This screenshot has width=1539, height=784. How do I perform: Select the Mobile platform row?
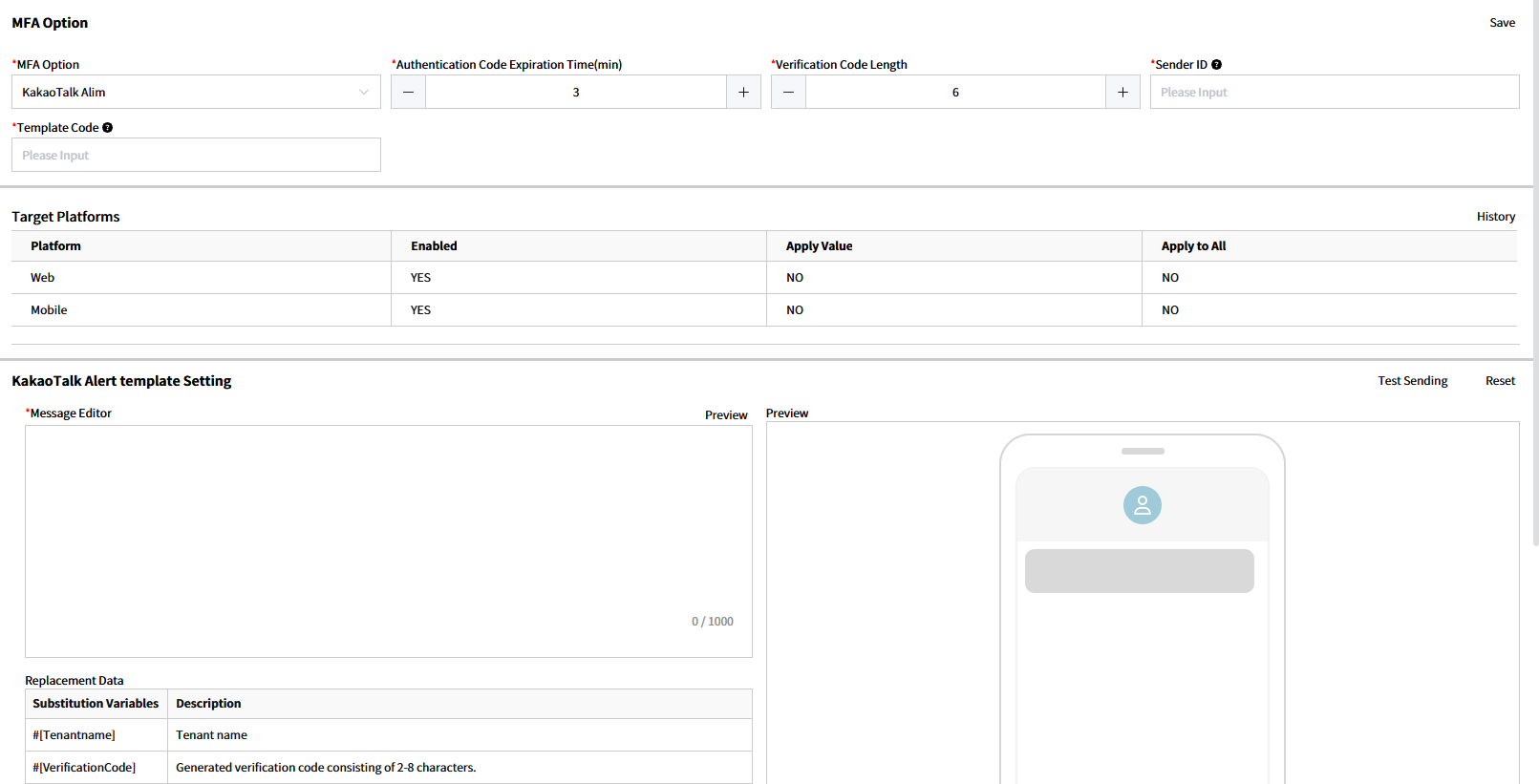49,310
